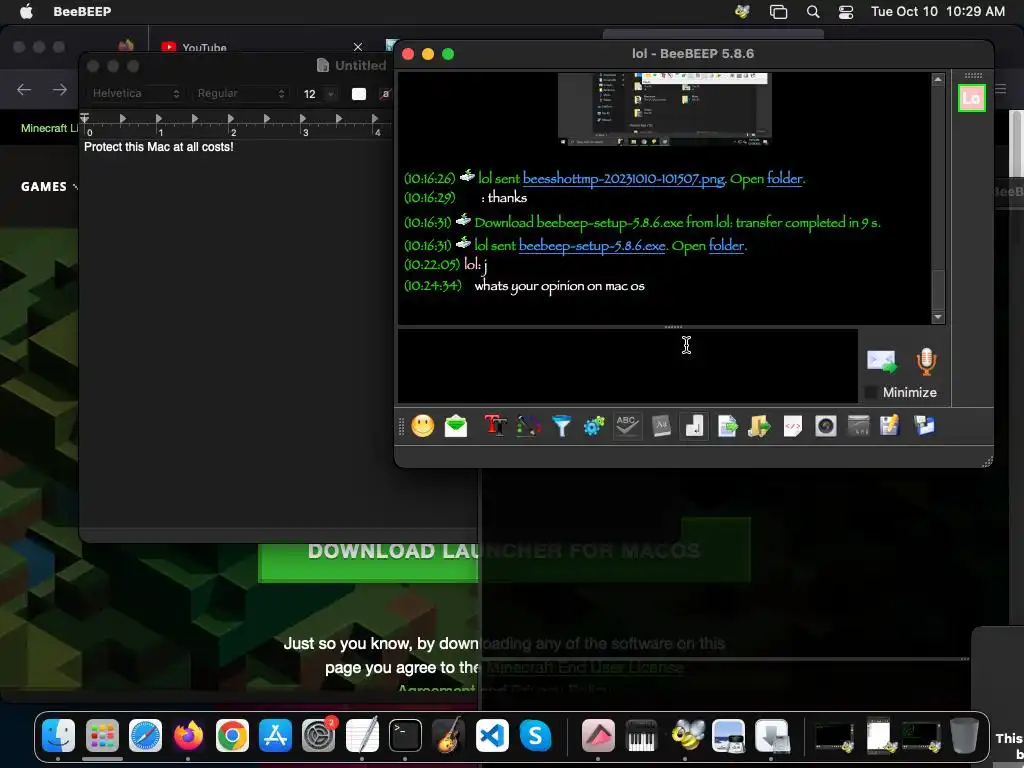Toggle the Return key sends message icon
This screenshot has height=768, width=1024.
[694, 426]
